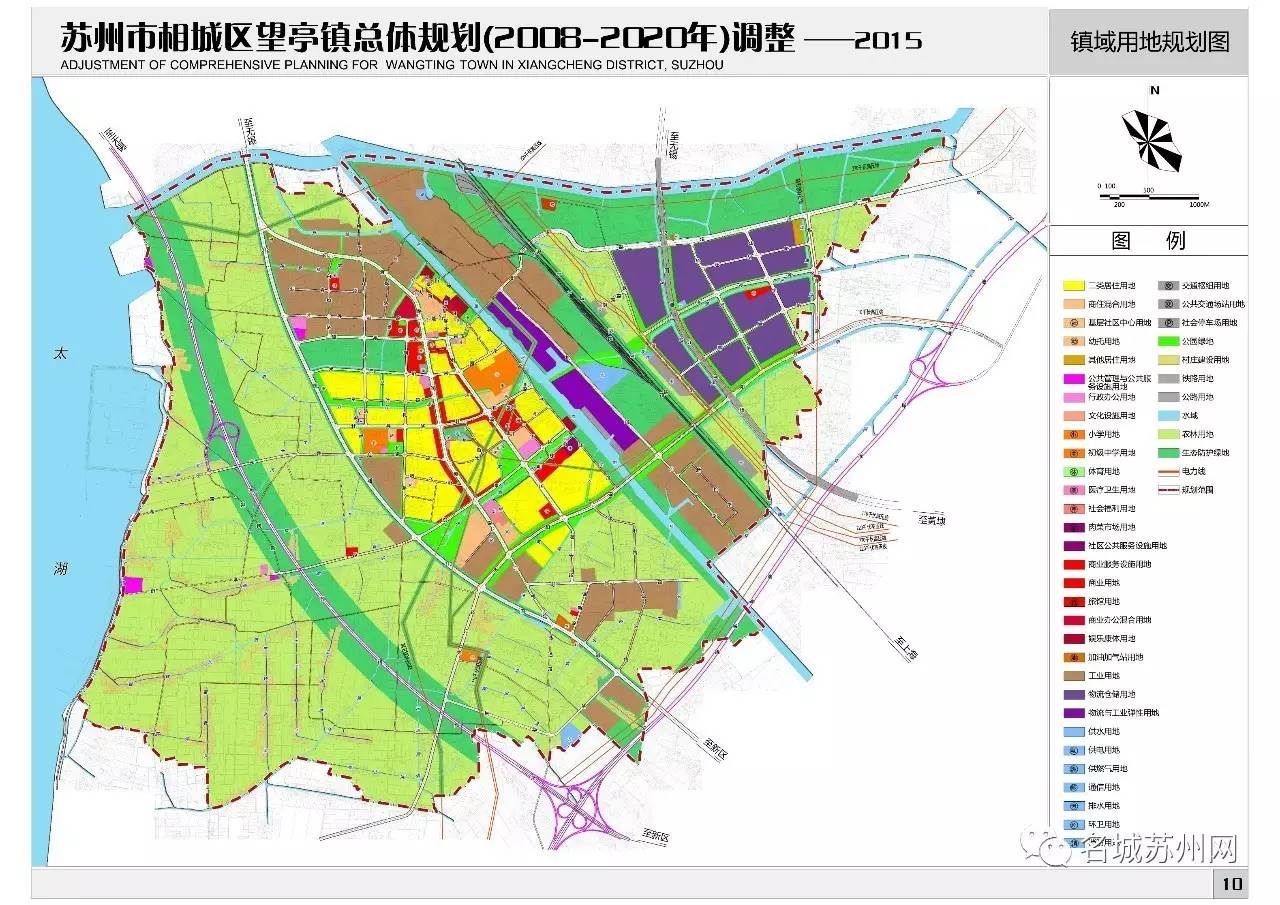Select the 物流仓储用地 swatch
Image resolution: width=1280 pixels, height=905 pixels.
(1072, 693)
